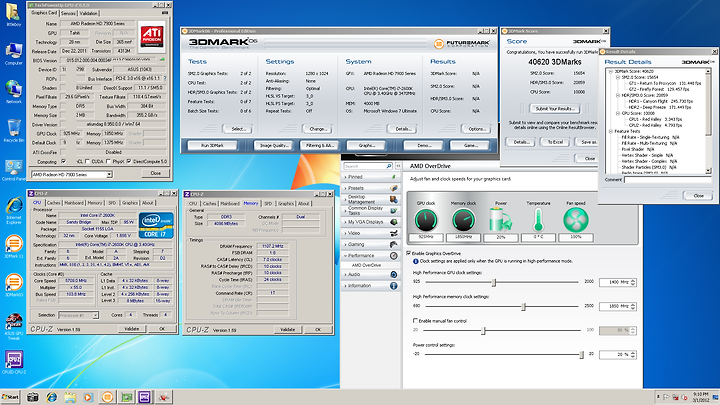Collapse the CPU Score tree node
The height and width of the screenshot is (405, 720).
tap(618, 113)
